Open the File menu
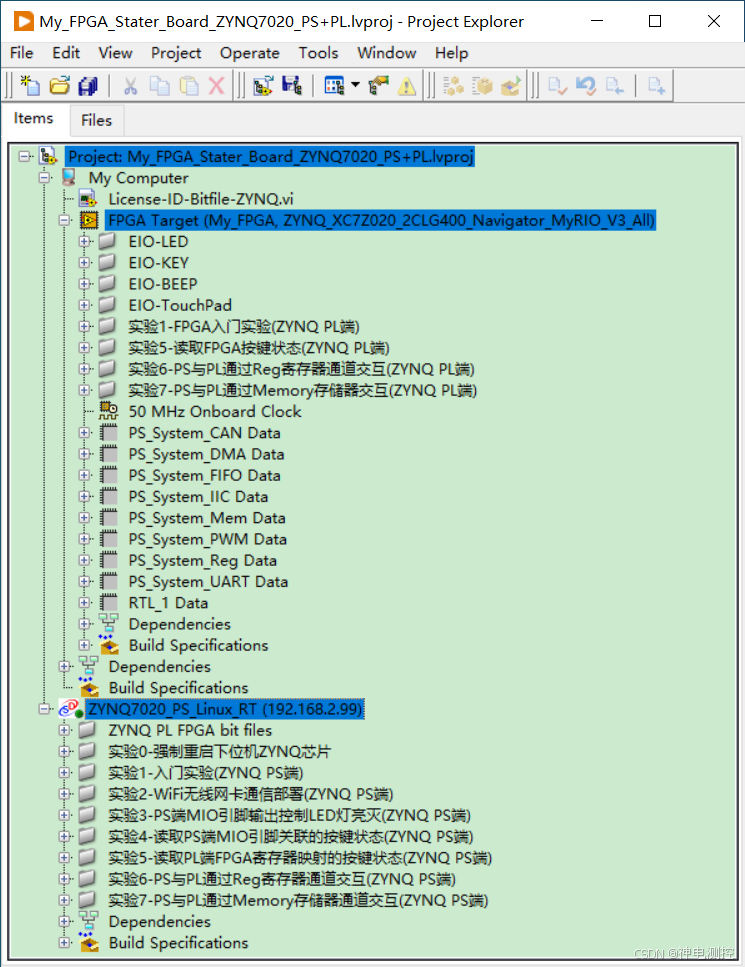The image size is (745, 967). click(x=22, y=53)
